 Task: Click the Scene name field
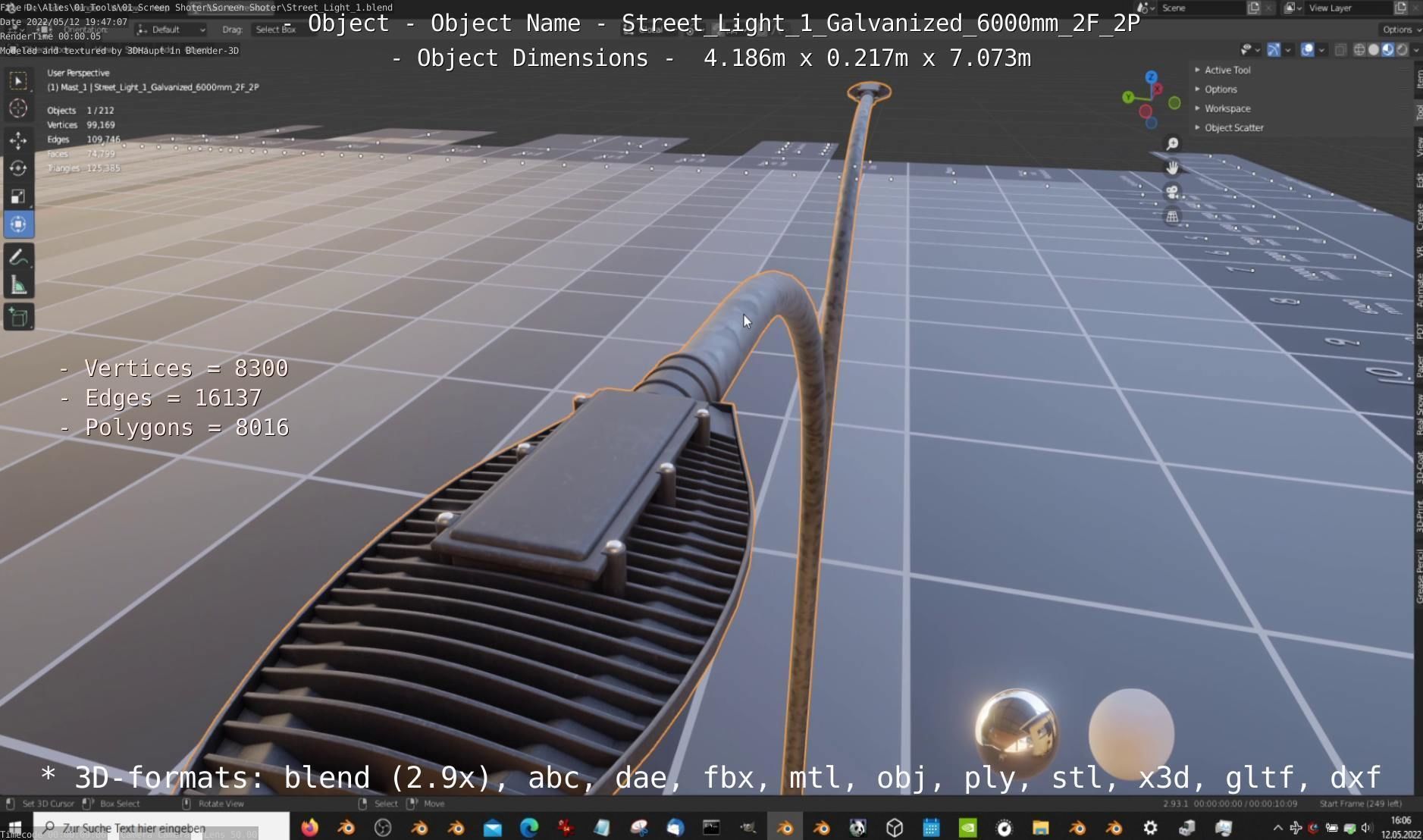(x=1202, y=8)
